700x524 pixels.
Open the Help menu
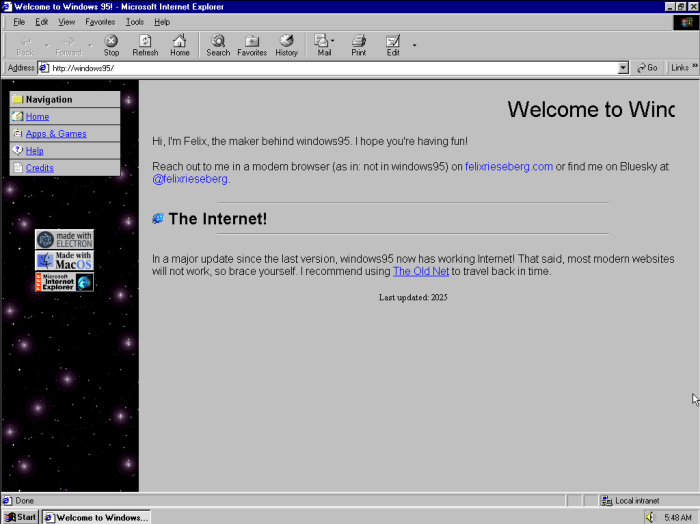[x=162, y=22]
